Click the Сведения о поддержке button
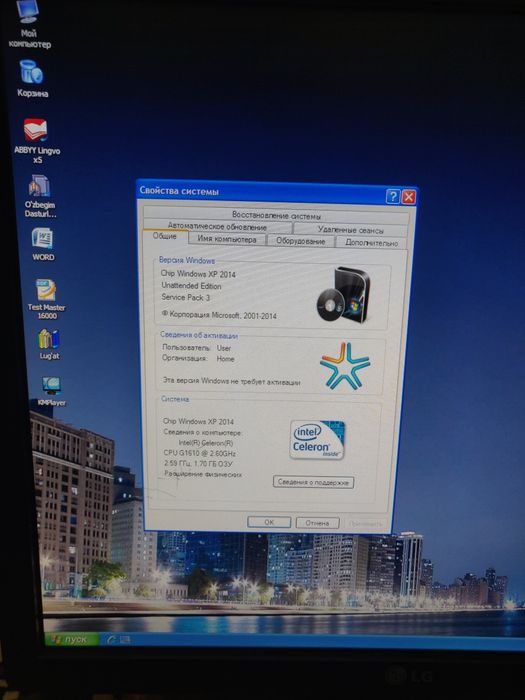This screenshot has height=700, width=525. click(313, 482)
